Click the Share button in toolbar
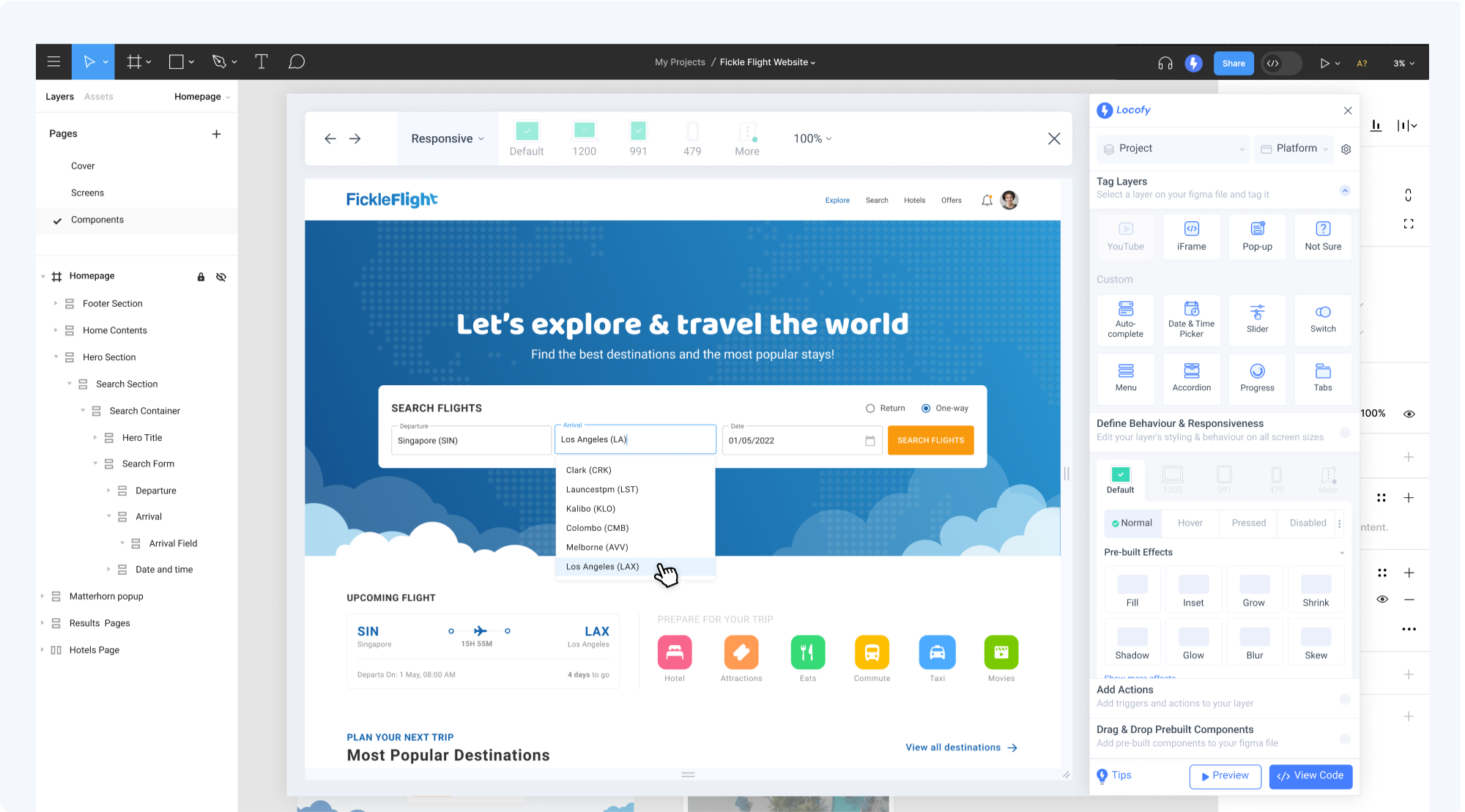1465x812 pixels. 1233,61
